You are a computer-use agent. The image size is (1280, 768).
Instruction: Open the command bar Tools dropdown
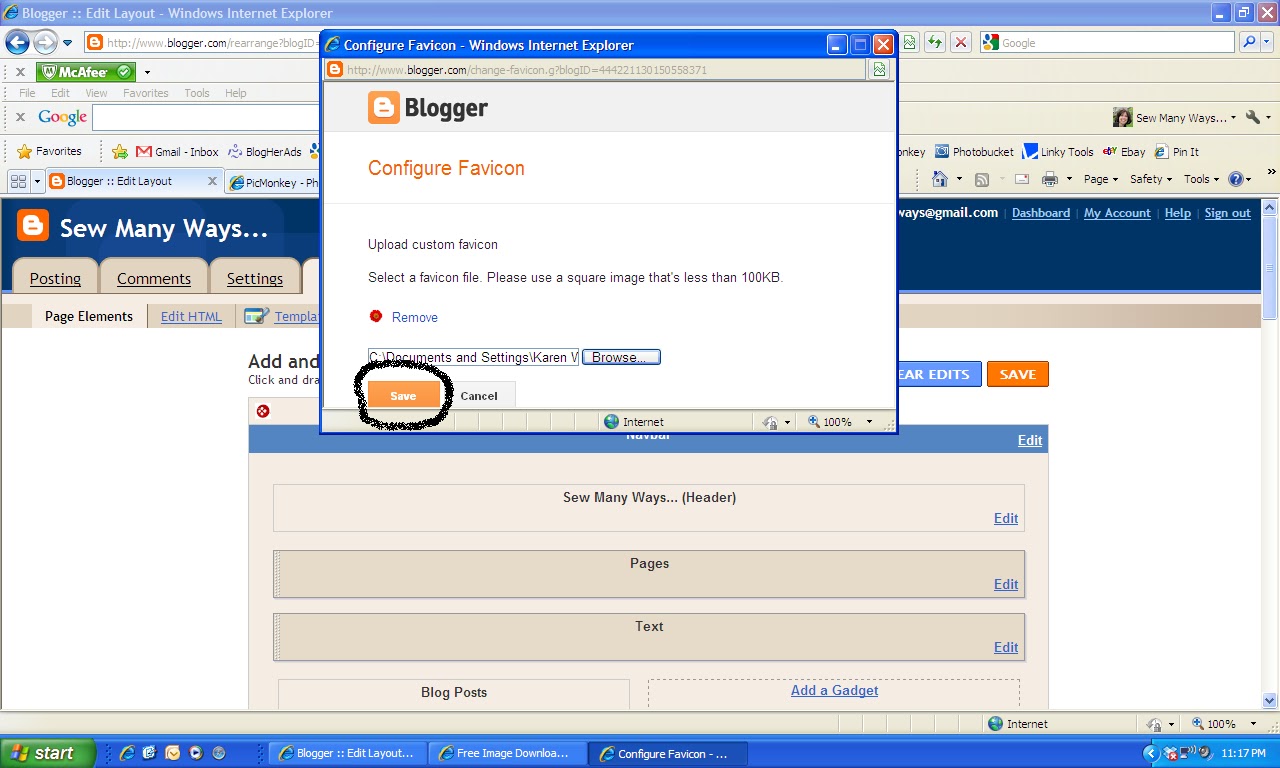pyautogui.click(x=1202, y=179)
